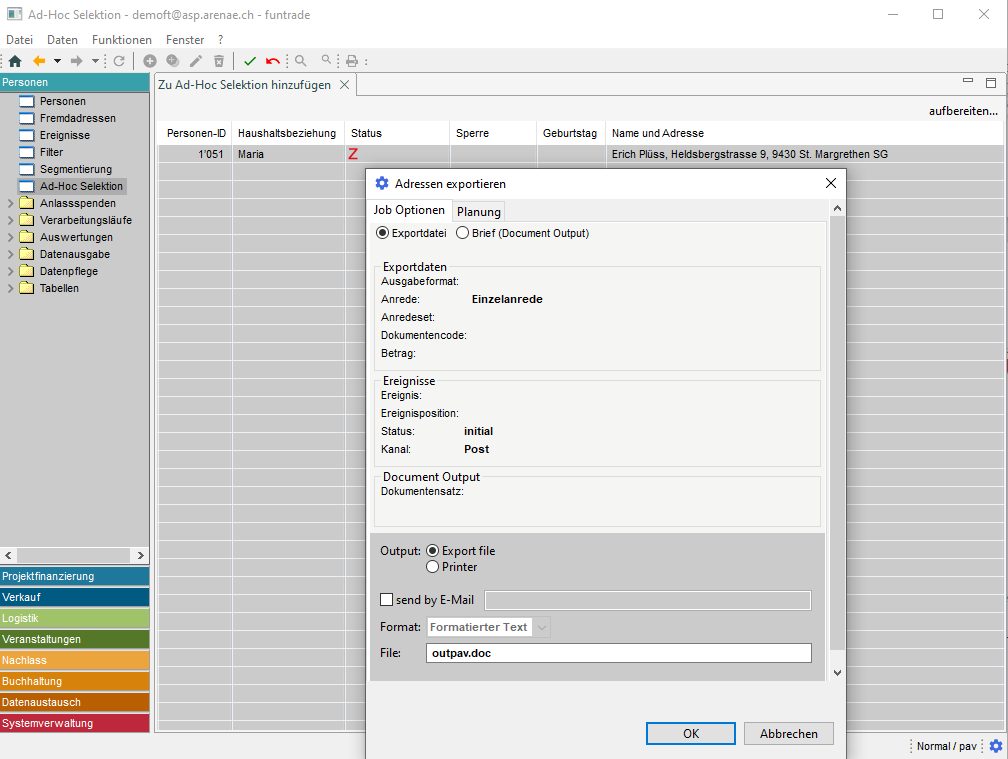
Task: Click the Abbrechen button
Action: point(788,733)
